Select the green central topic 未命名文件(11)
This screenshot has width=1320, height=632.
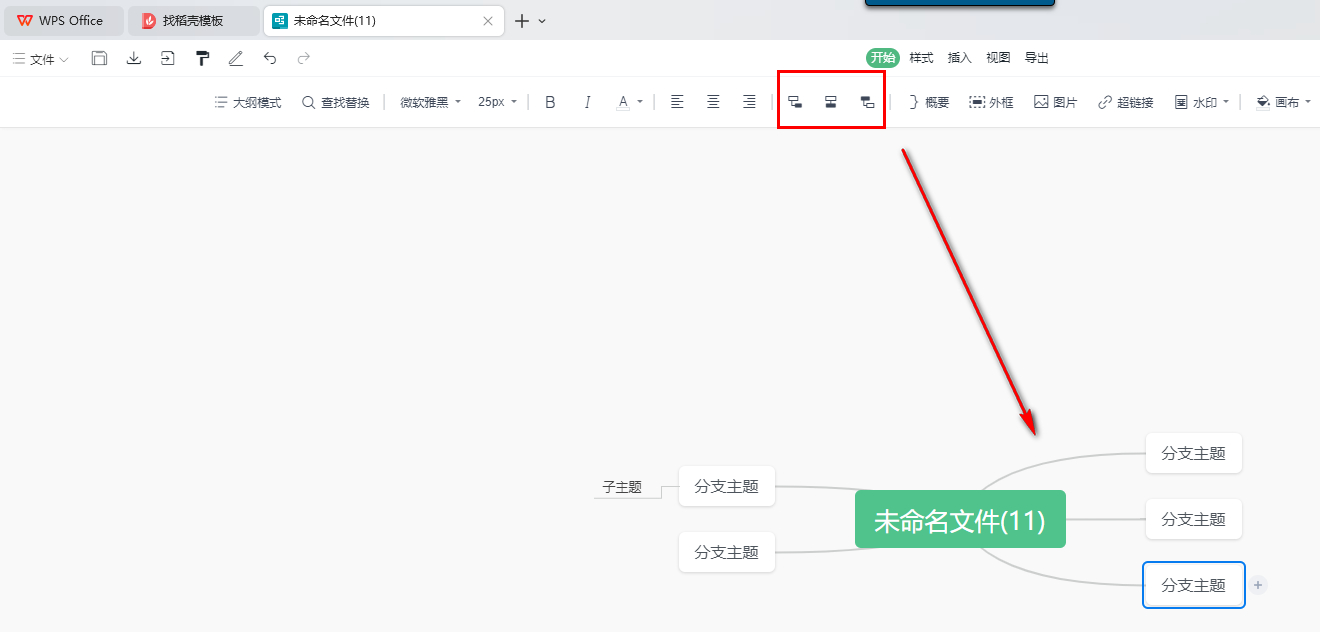pyautogui.click(x=960, y=519)
